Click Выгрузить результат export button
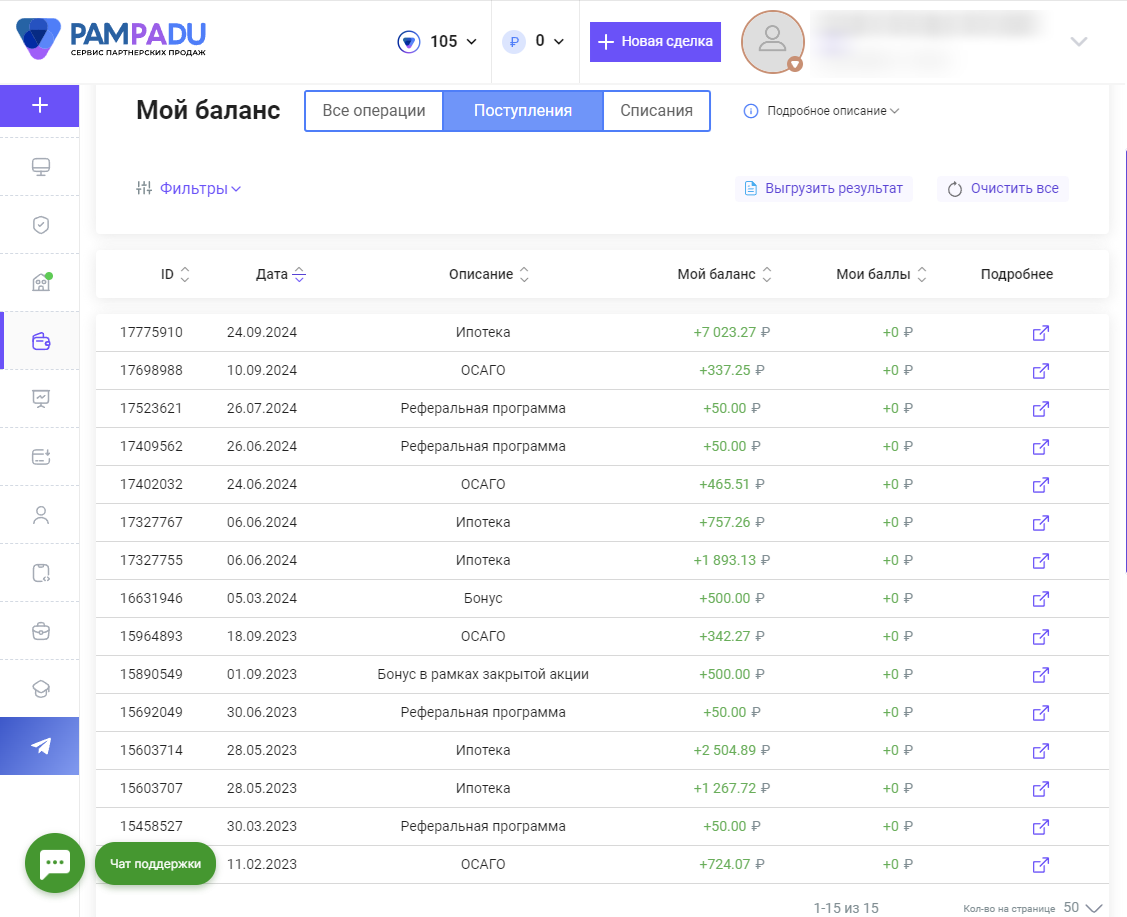Viewport: 1127px width, 917px height. [x=824, y=188]
